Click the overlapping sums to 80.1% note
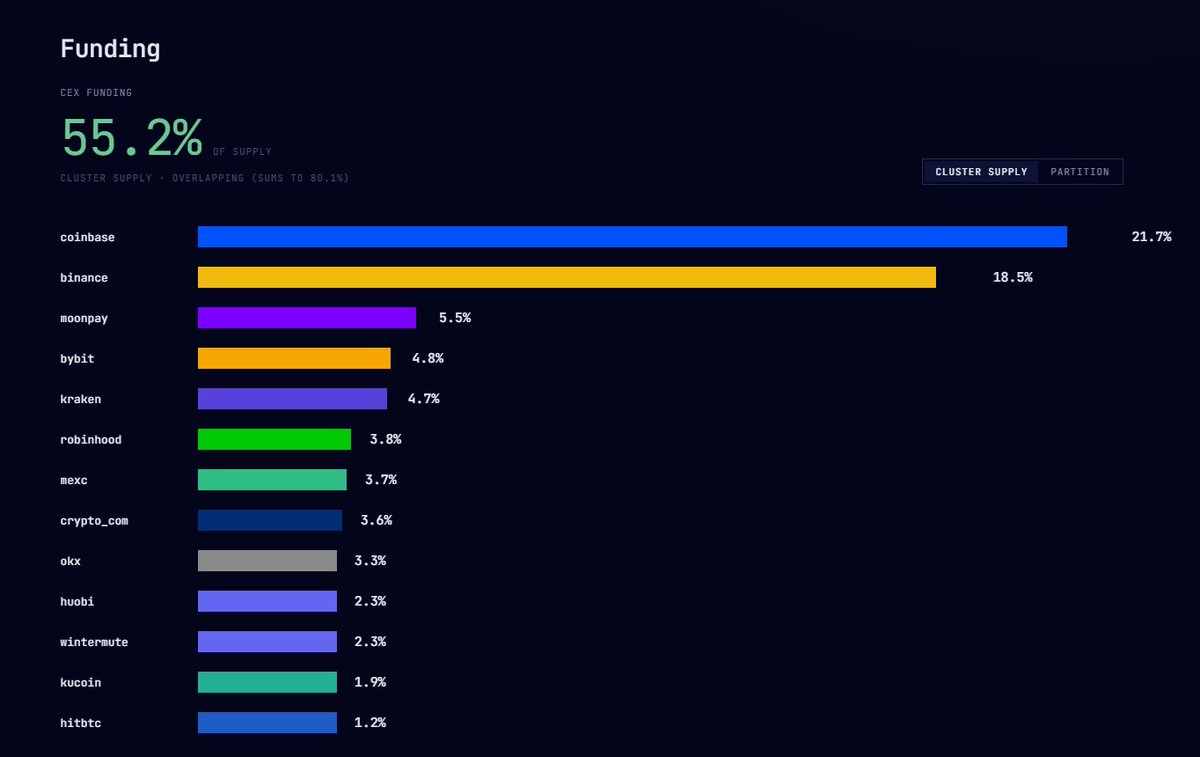 pyautogui.click(x=205, y=178)
